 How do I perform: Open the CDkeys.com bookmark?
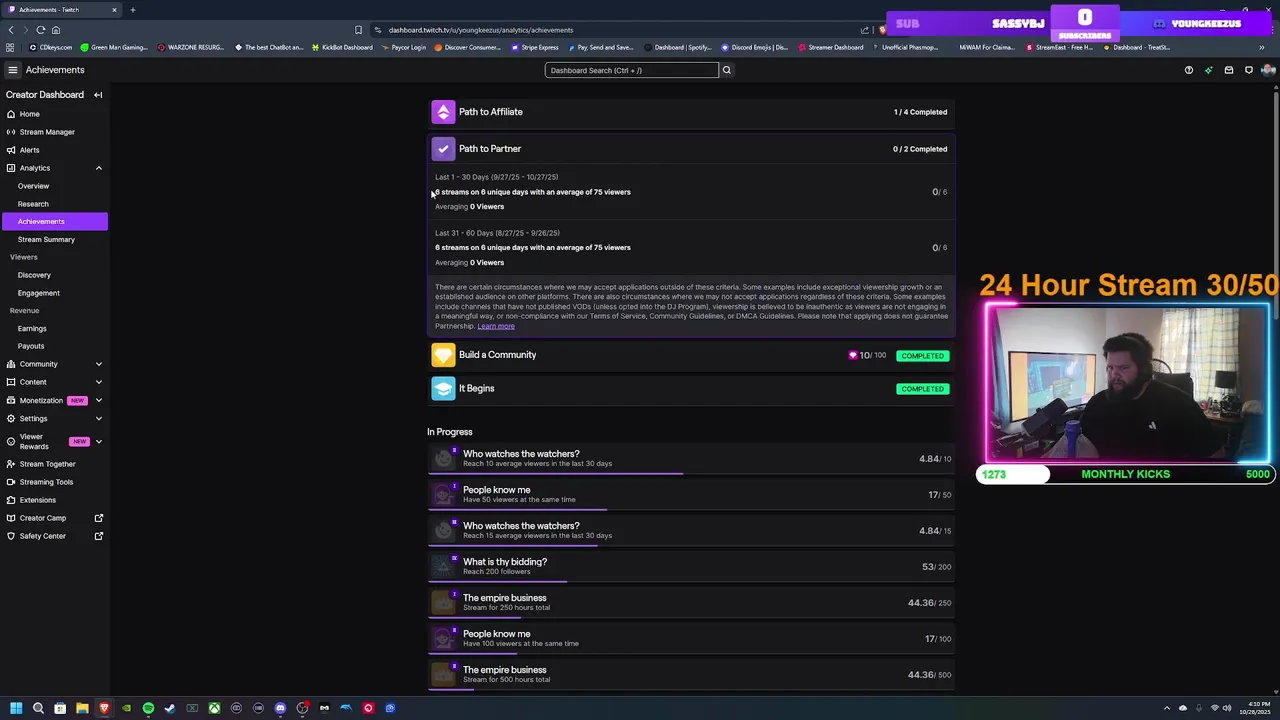coord(50,47)
